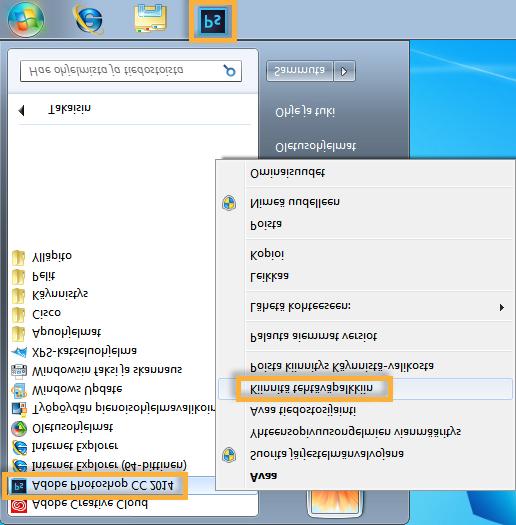Click the Ylläpito folder icon

point(18,257)
